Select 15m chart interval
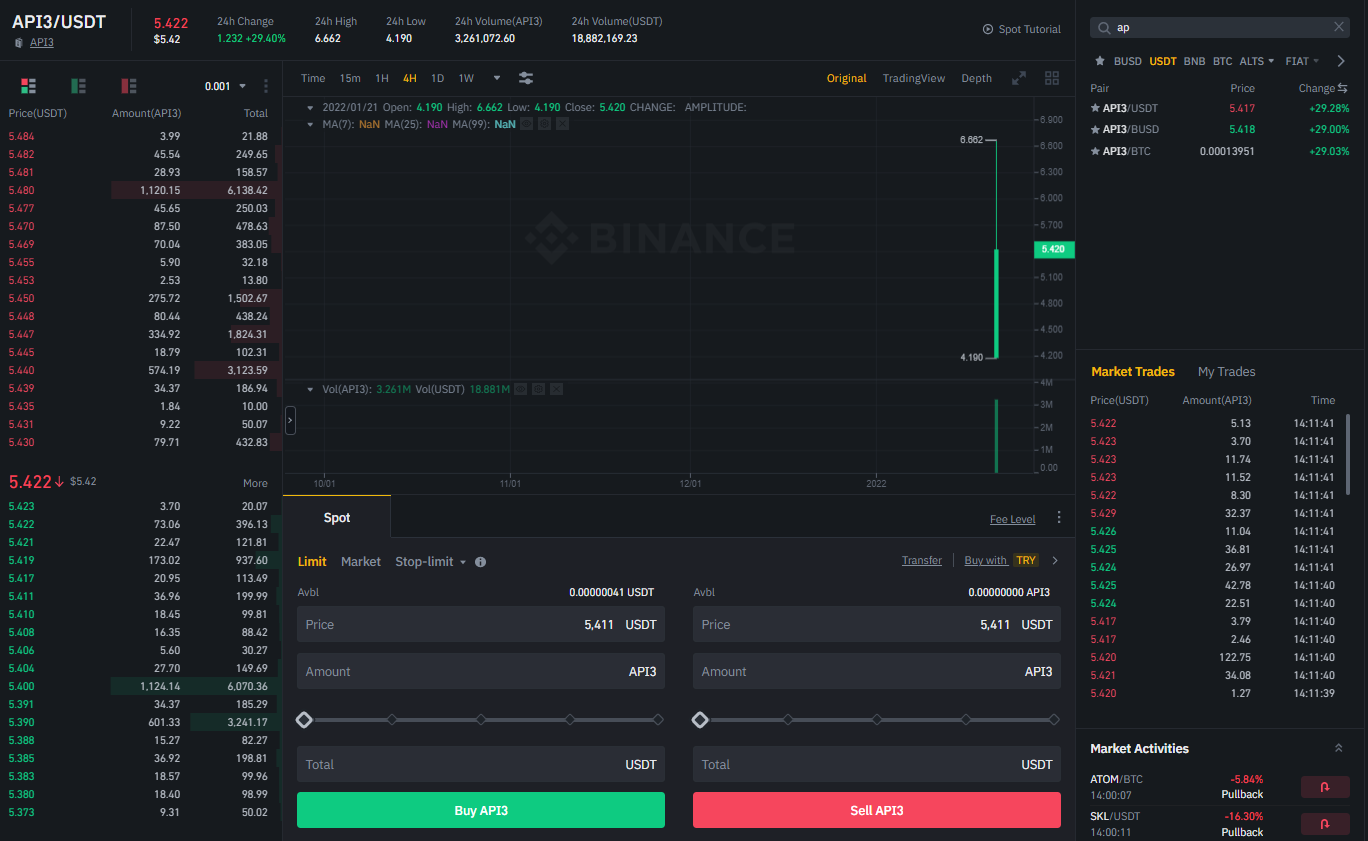1368x841 pixels. coord(350,78)
